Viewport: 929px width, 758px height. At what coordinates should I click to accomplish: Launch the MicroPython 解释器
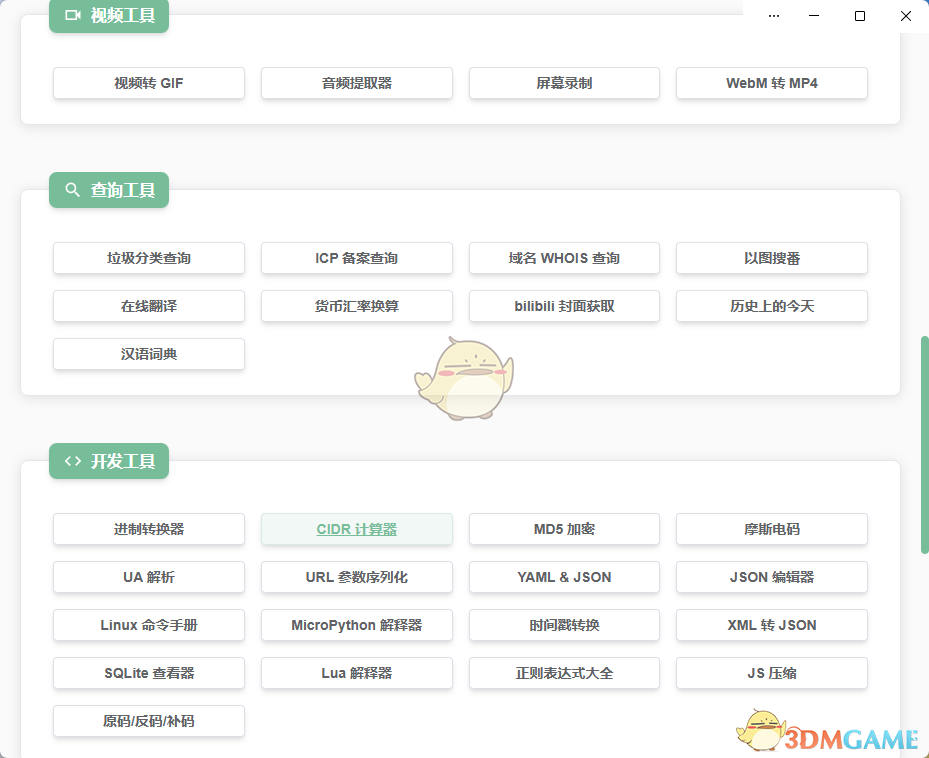(x=356, y=625)
